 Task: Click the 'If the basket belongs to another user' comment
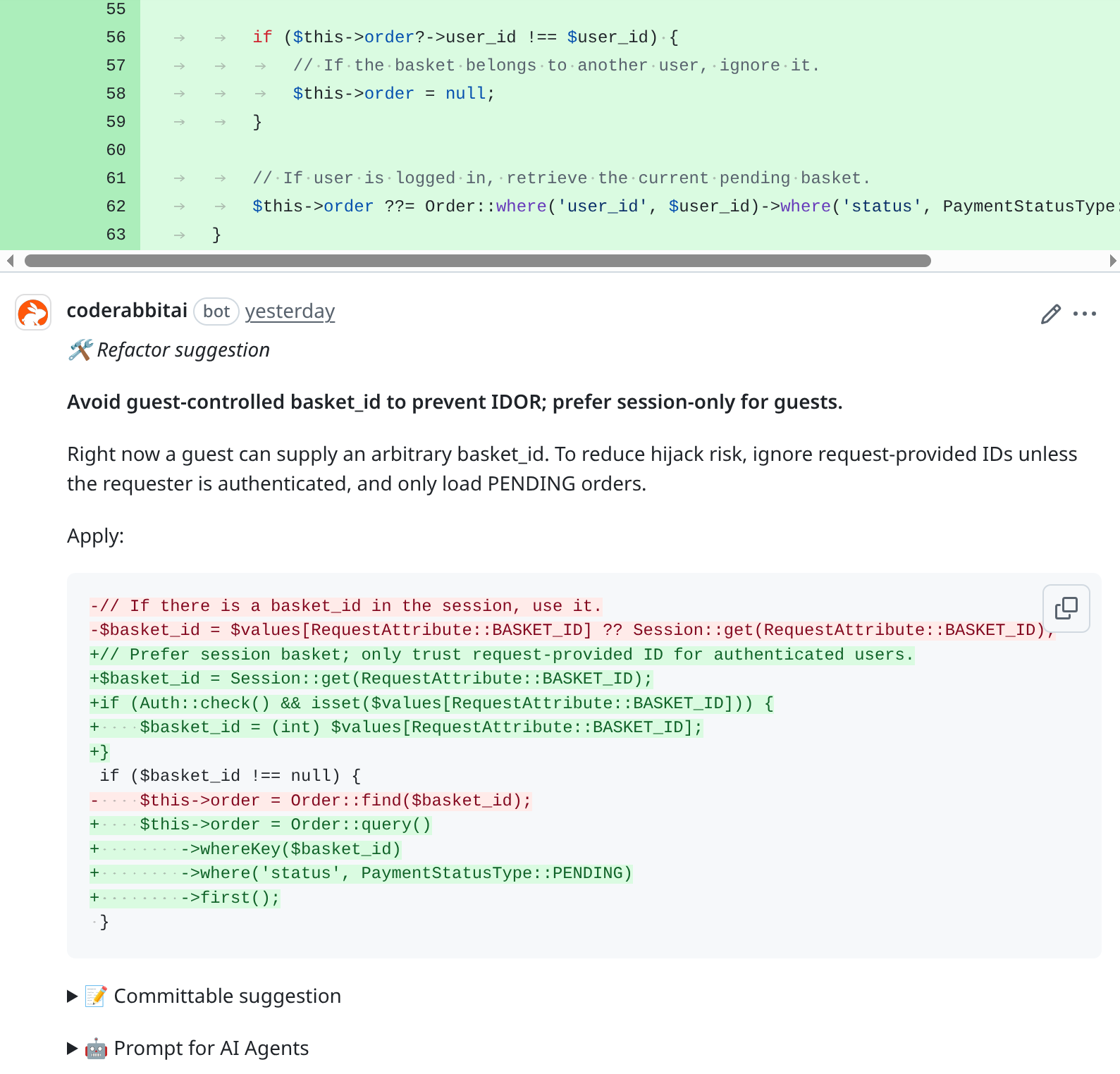[x=556, y=66]
